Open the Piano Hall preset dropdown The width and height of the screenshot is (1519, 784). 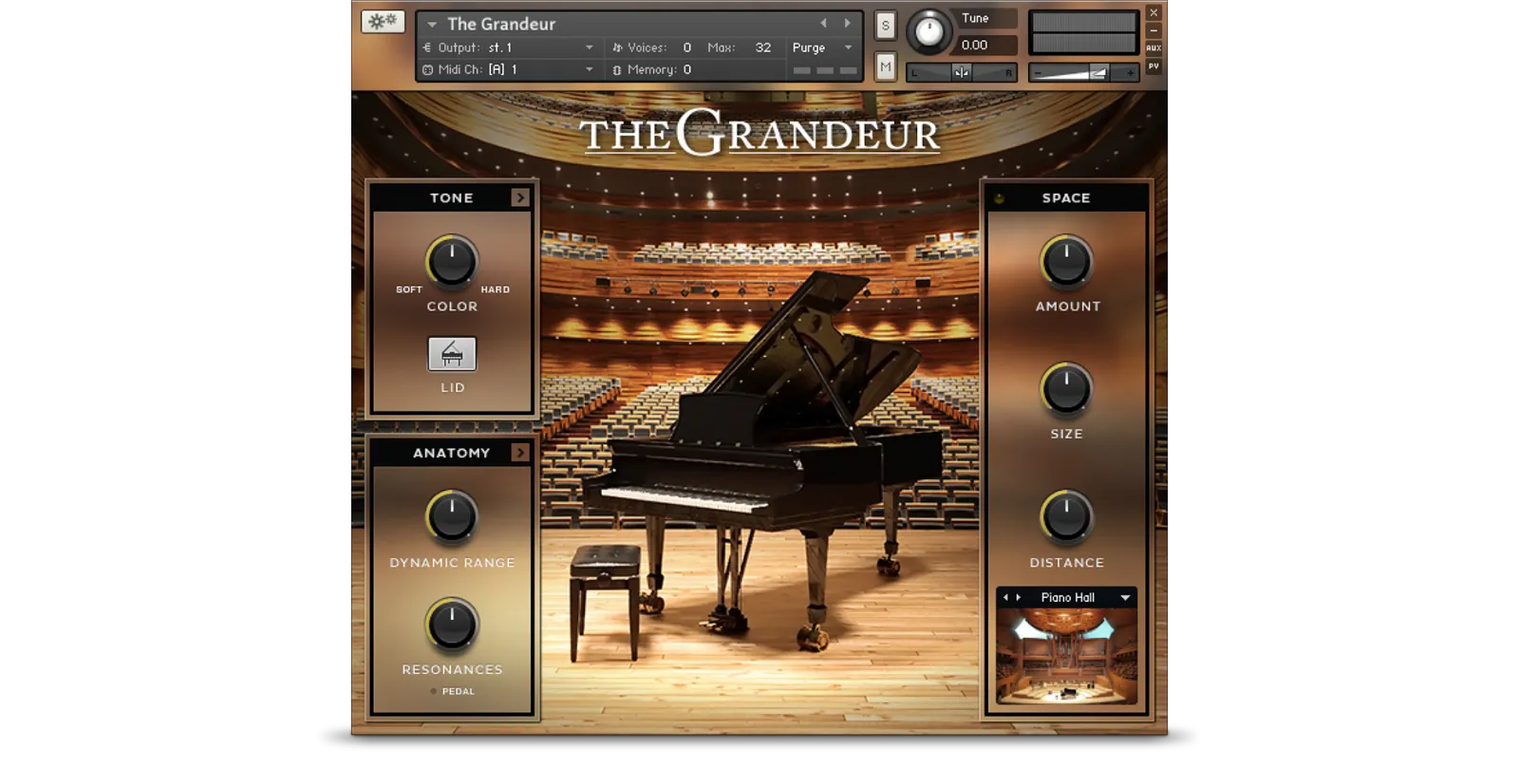point(1125,598)
